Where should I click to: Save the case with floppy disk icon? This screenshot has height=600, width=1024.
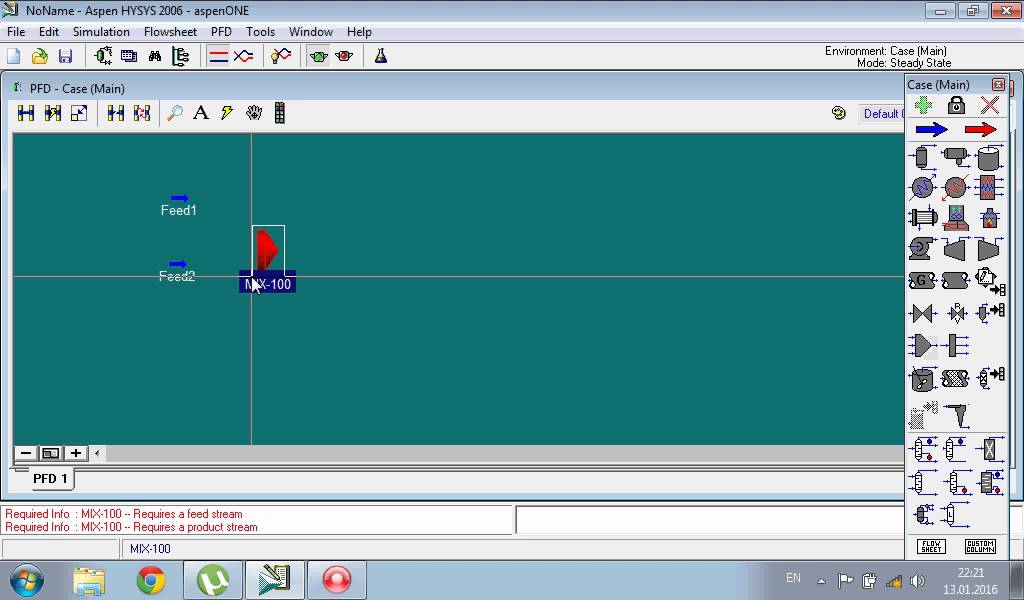65,56
